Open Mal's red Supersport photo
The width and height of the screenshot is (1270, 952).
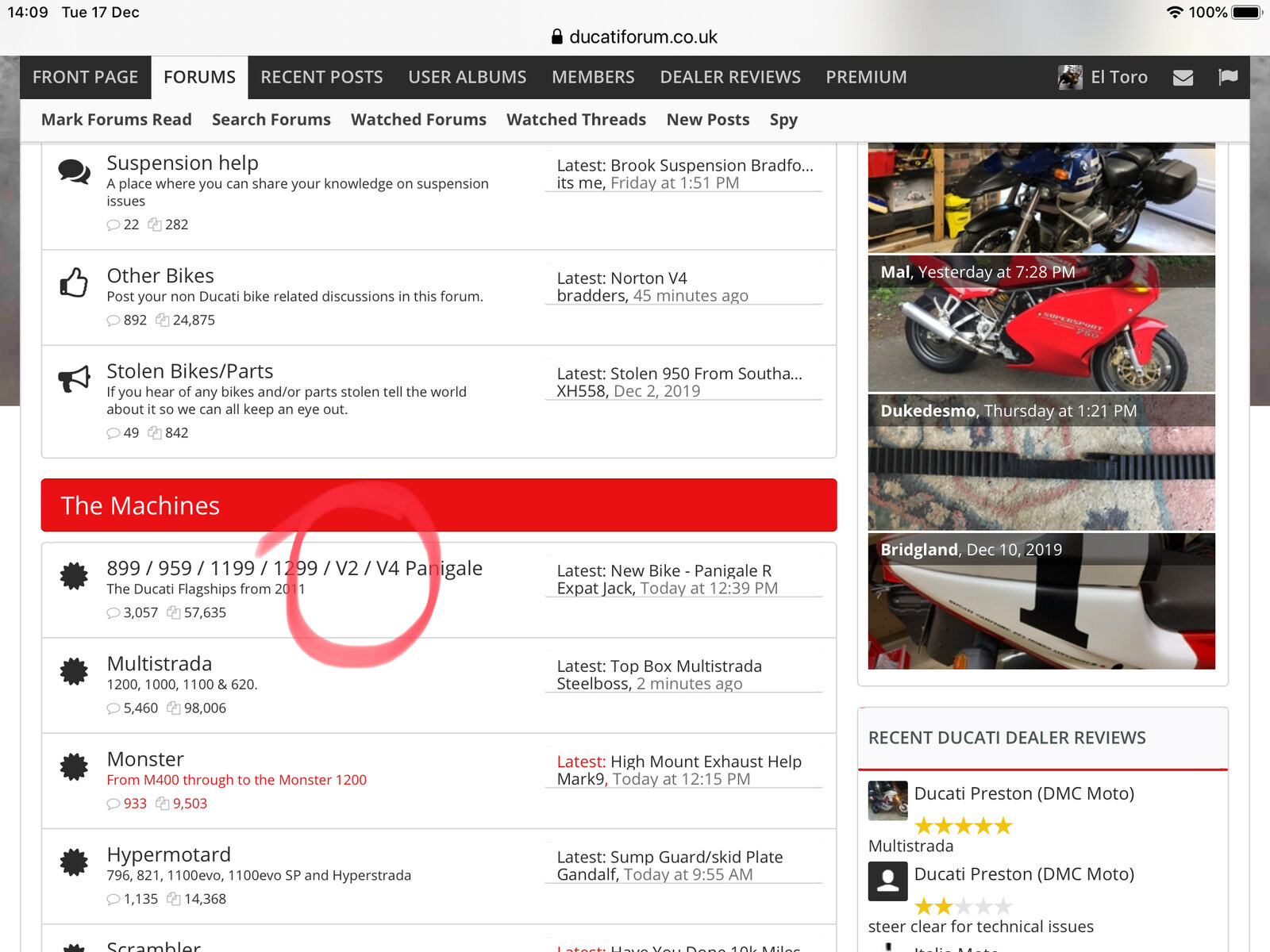(1041, 324)
